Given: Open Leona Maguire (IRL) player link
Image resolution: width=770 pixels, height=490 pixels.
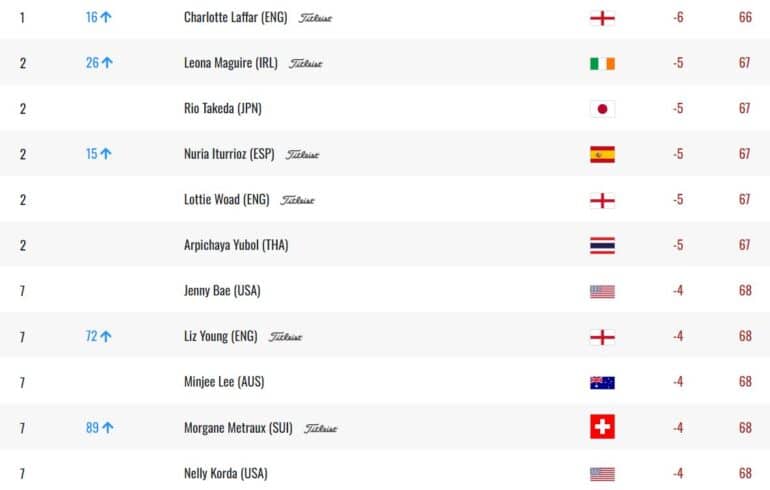Looking at the screenshot, I should (x=231, y=63).
